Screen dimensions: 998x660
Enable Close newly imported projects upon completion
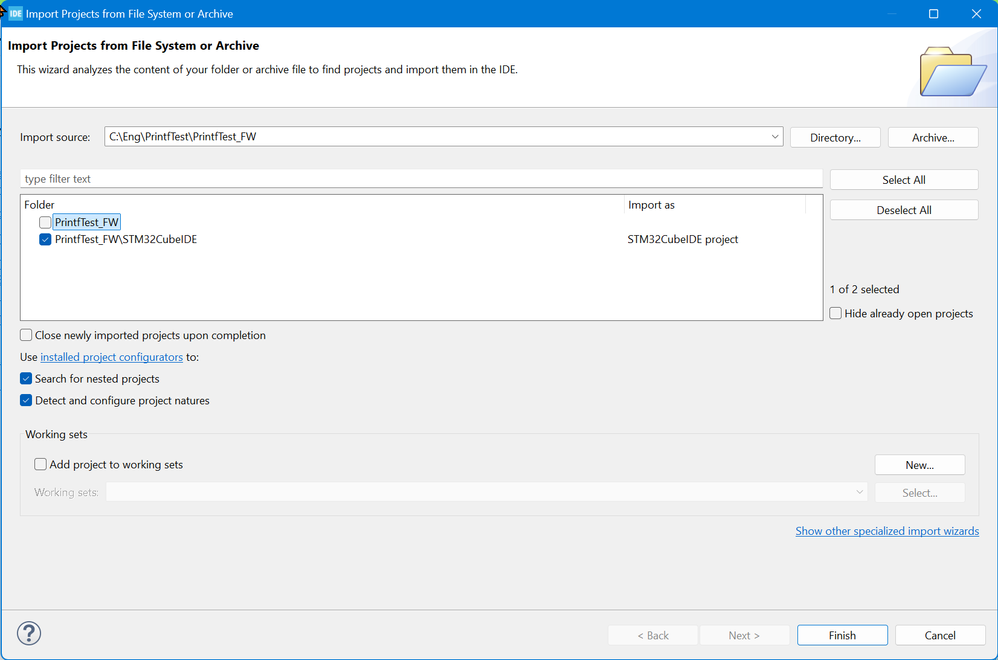point(26,335)
